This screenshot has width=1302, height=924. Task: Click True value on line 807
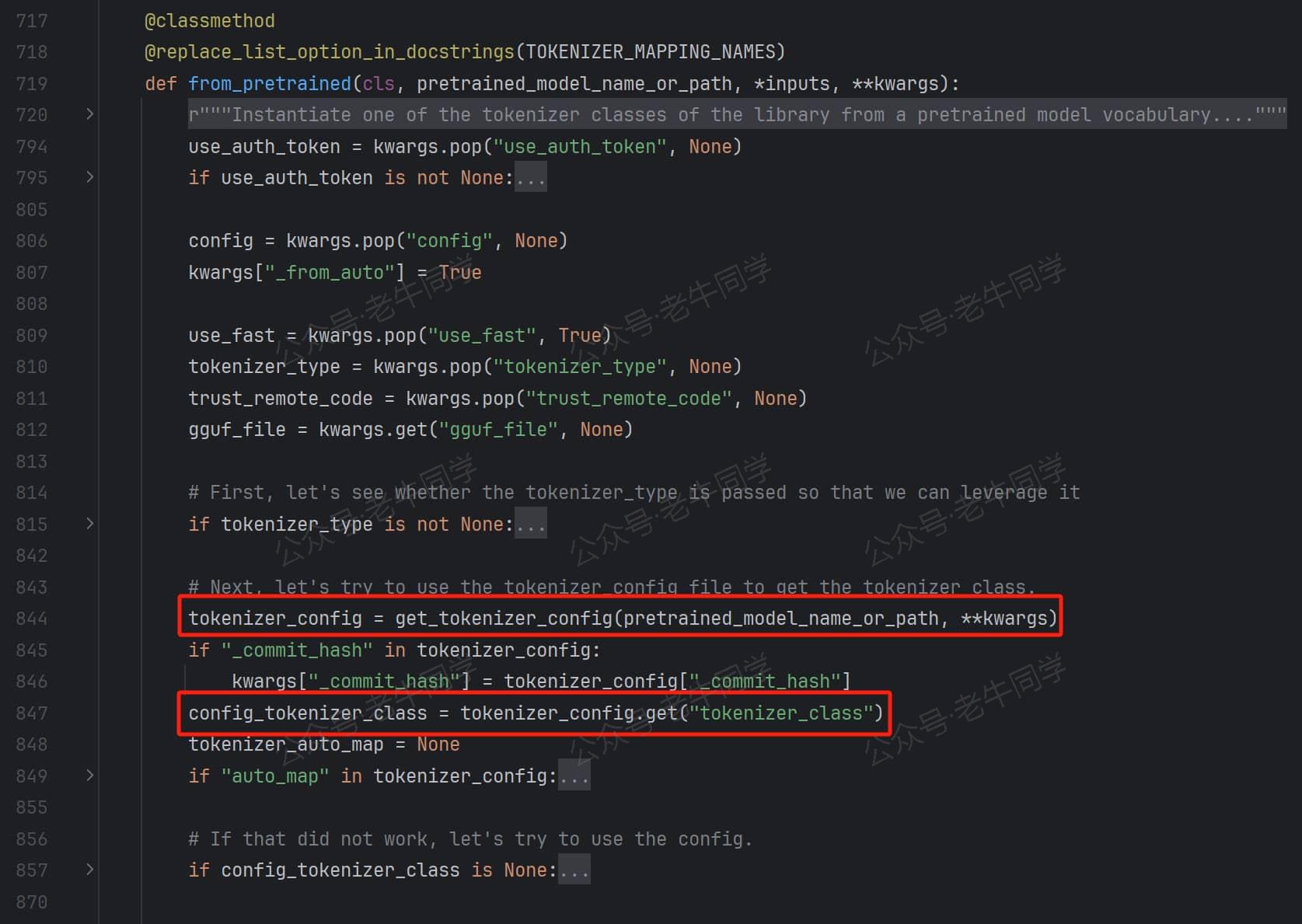pos(460,273)
